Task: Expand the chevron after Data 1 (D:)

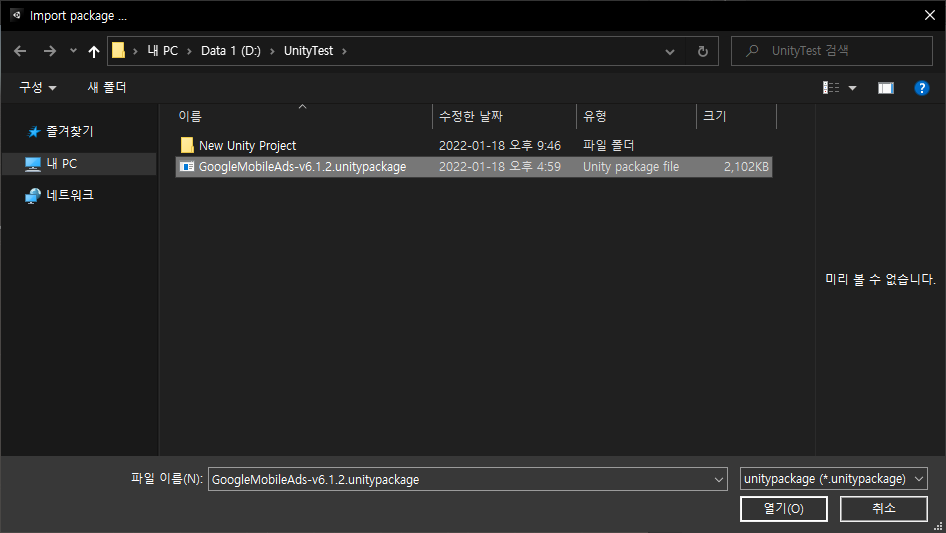Action: 271,51
